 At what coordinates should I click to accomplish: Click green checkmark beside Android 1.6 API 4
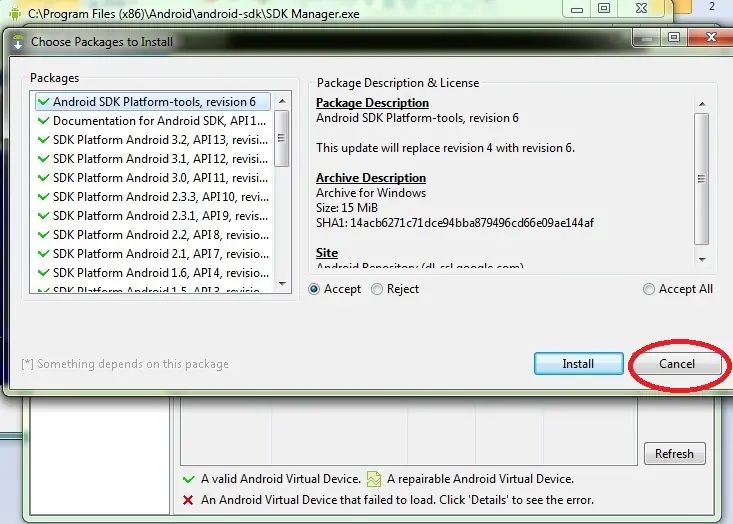click(x=43, y=273)
